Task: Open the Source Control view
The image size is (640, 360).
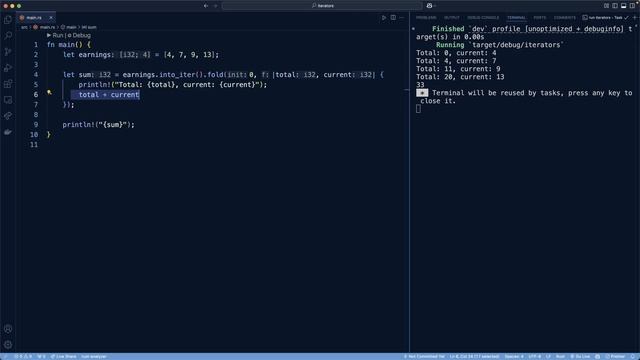Action: click(x=8, y=52)
